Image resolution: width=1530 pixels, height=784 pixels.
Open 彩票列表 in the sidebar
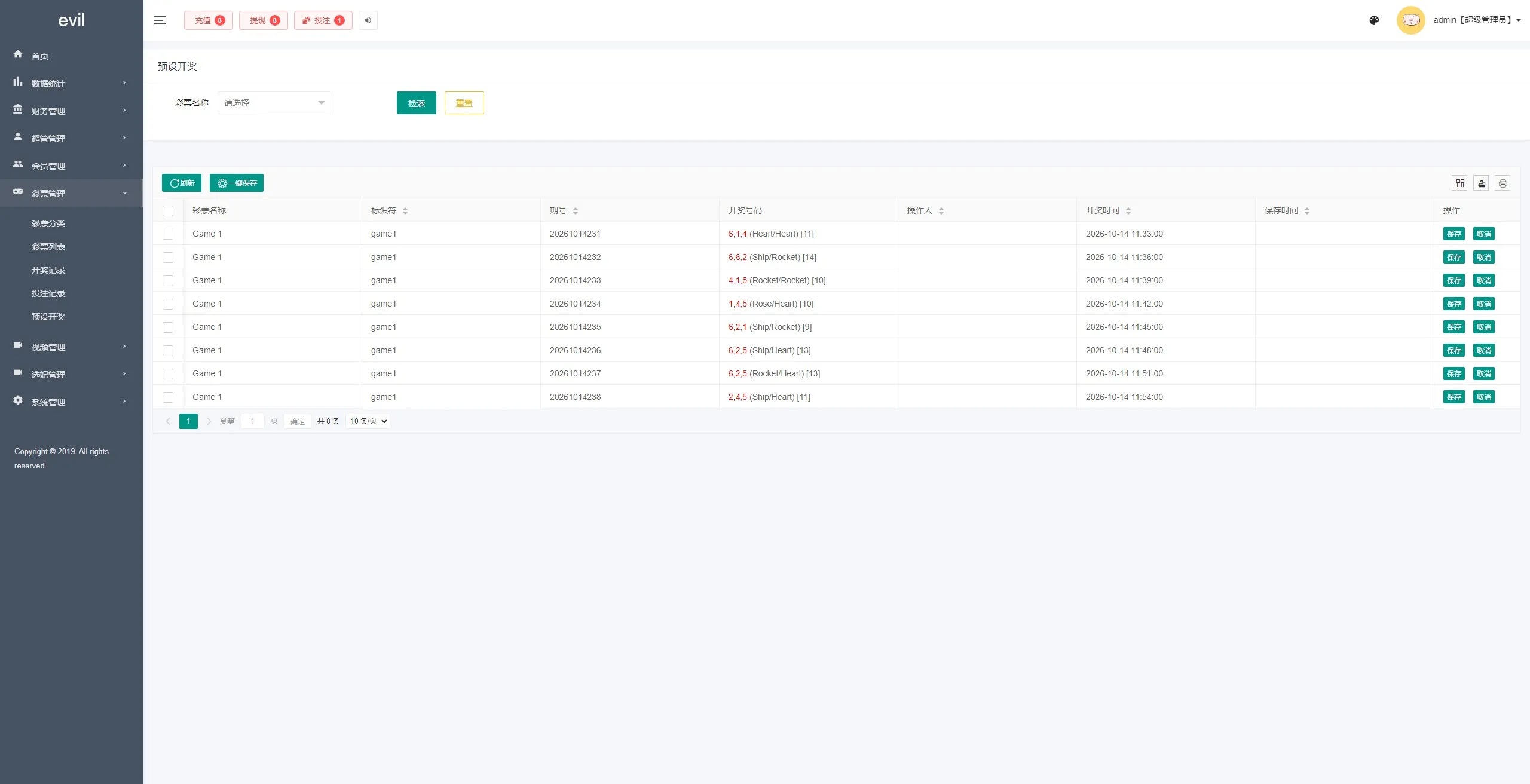[48, 247]
